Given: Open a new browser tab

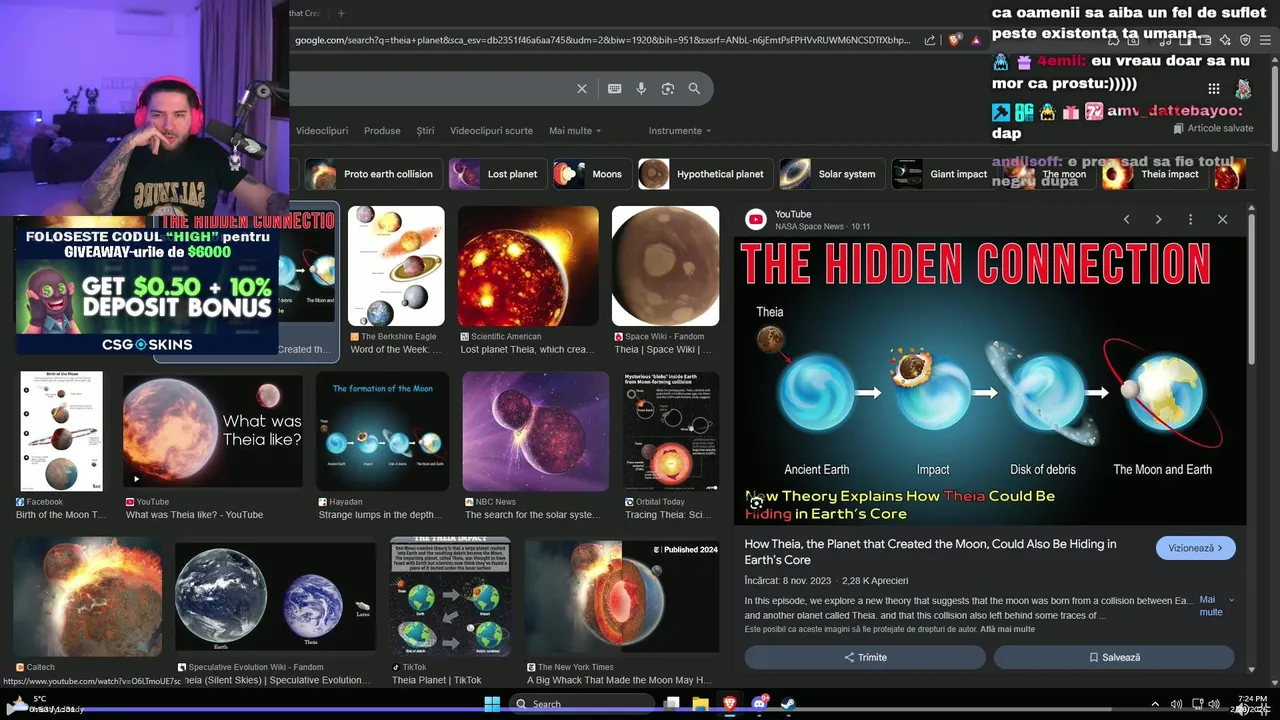Looking at the screenshot, I should [341, 13].
